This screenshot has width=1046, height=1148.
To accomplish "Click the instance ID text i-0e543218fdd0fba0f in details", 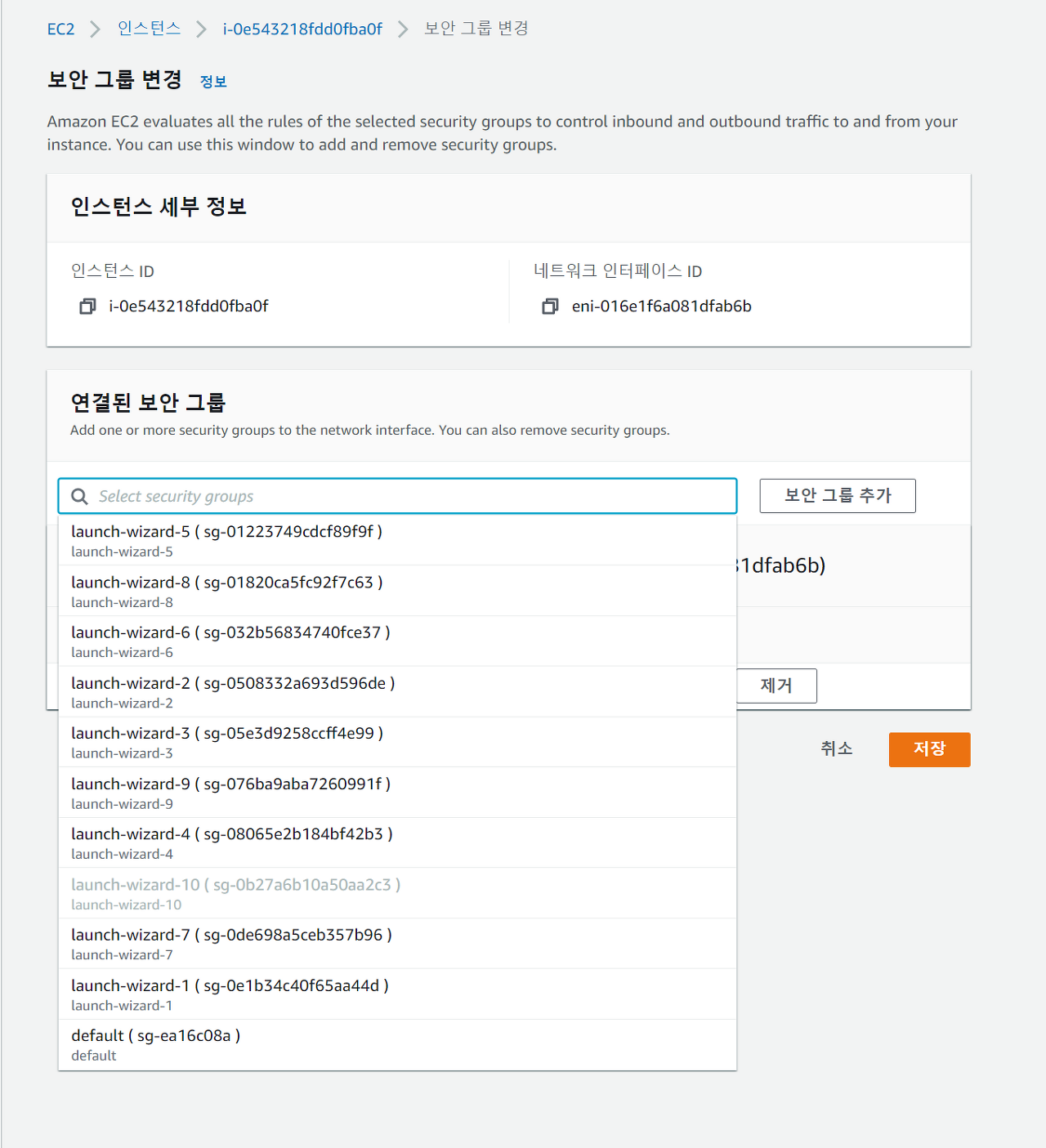I will [189, 306].
